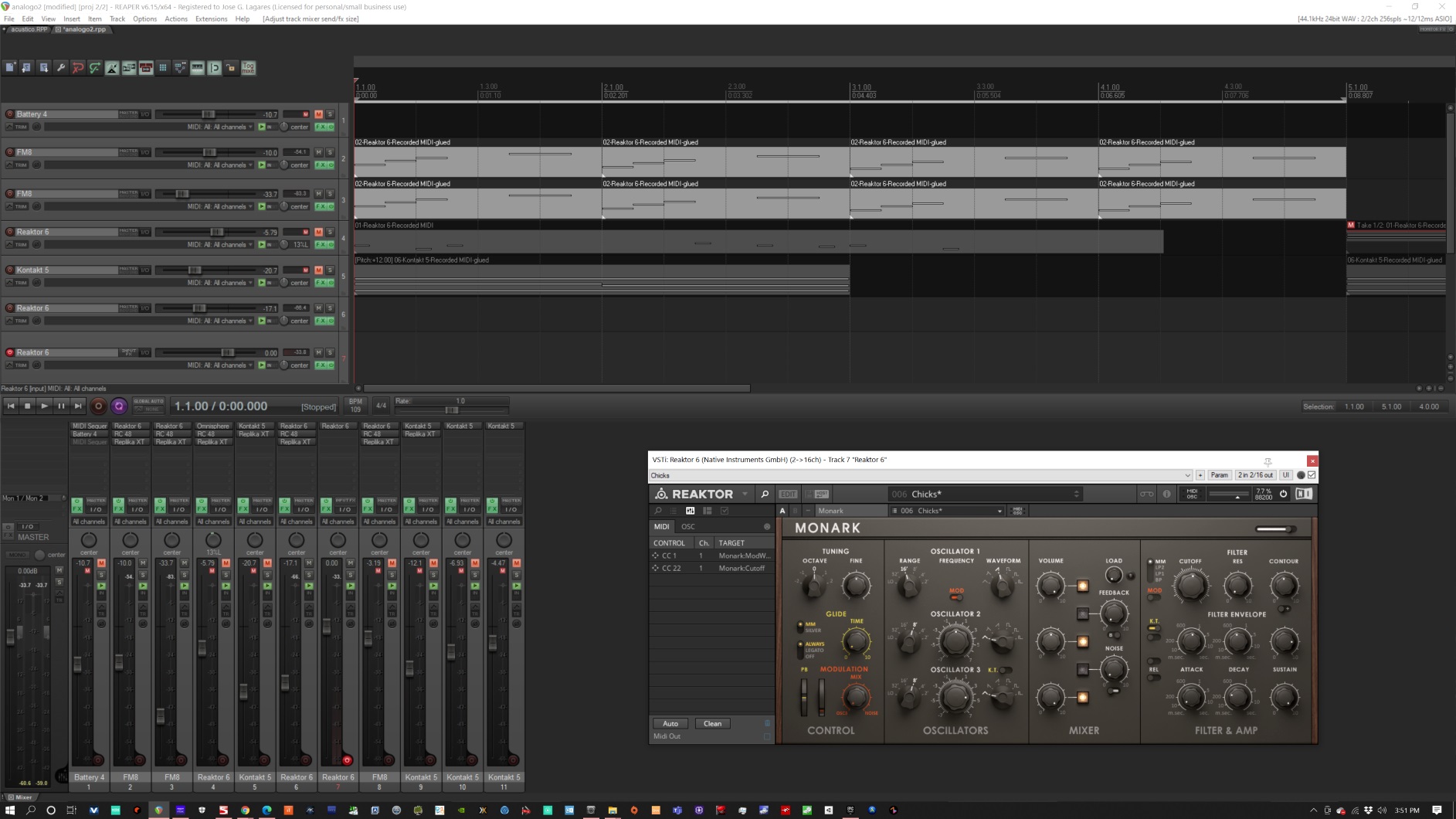Pin the Reaktor FX window on top
1456x819 pixels.
click(1268, 460)
